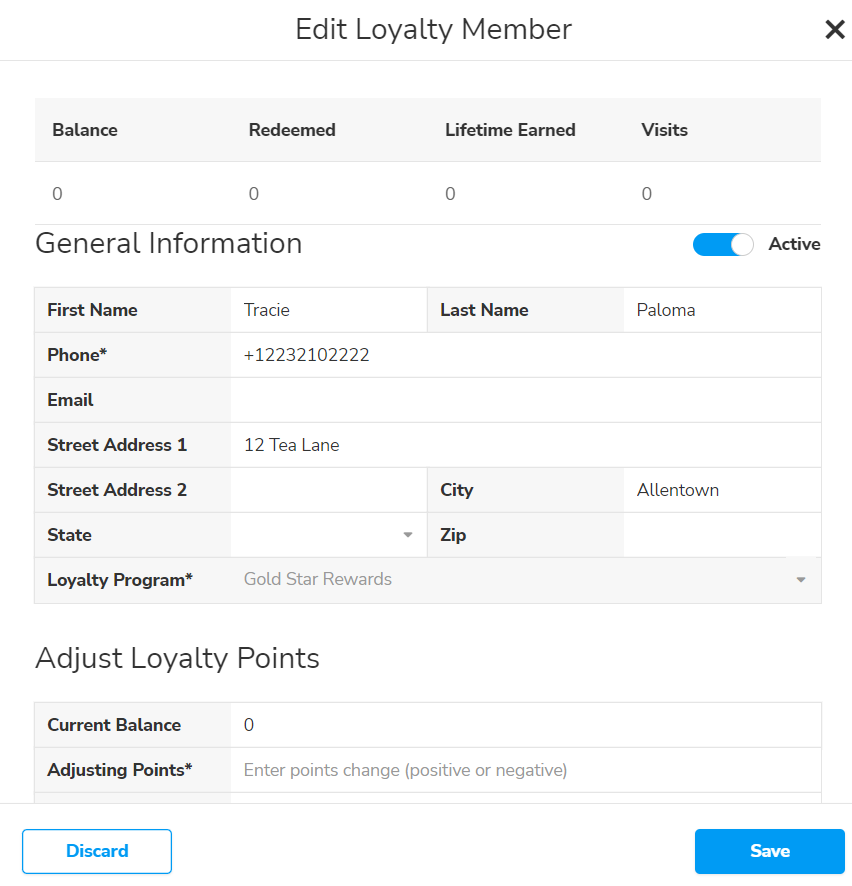Click the Visits column header
Screen dimensions: 852x886
click(x=664, y=130)
